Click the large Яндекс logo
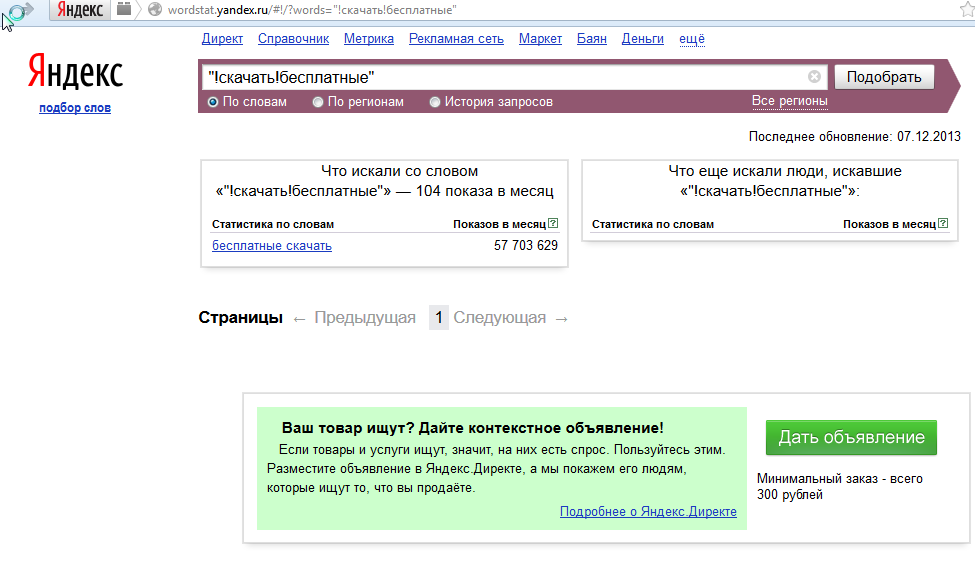Image resolution: width=975 pixels, height=563 pixels. (x=75, y=72)
